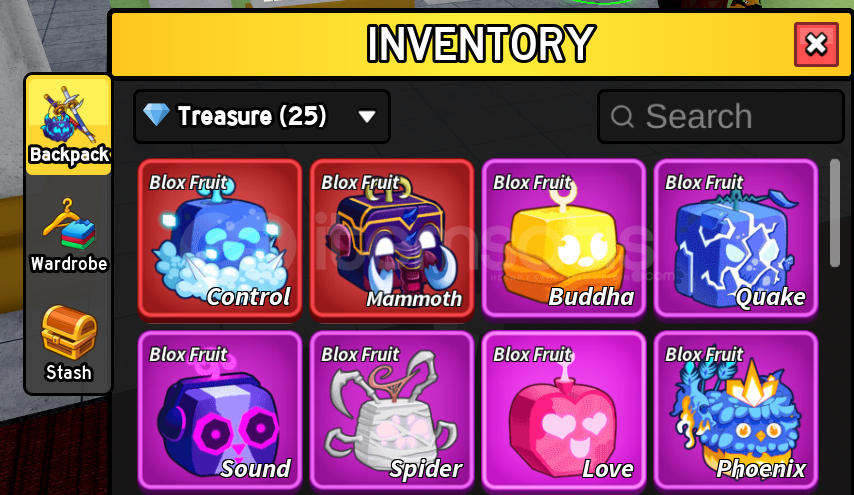854x495 pixels.
Task: Pick the Buddha Blox Fruit
Action: [x=564, y=238]
